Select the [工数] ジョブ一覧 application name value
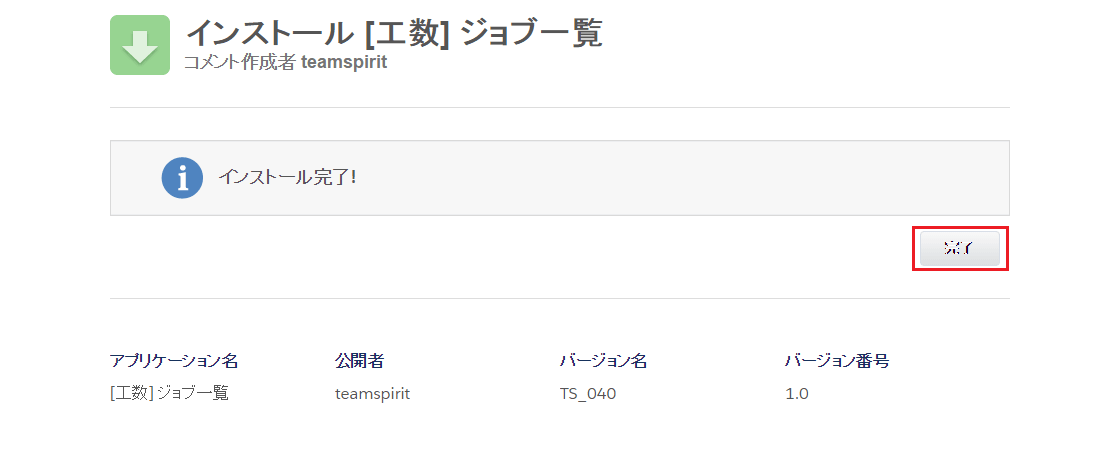This screenshot has width=1115, height=463. coord(169,393)
